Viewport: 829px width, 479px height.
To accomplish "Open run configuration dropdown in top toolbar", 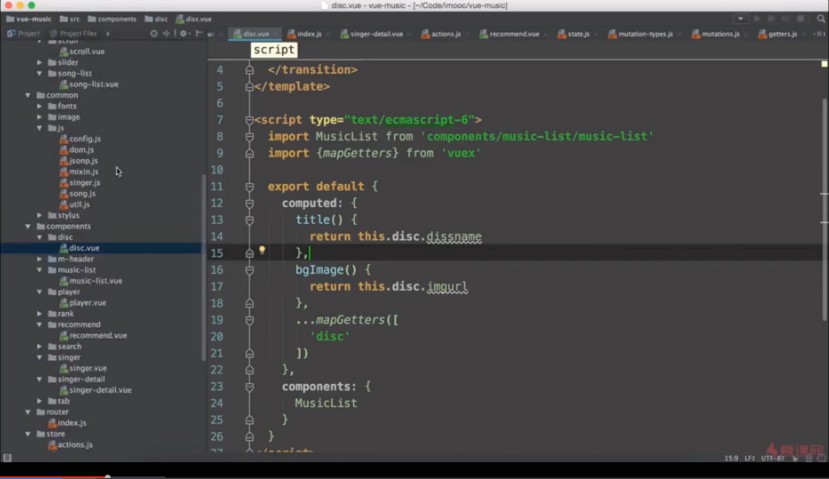I will pyautogui.click(x=740, y=19).
